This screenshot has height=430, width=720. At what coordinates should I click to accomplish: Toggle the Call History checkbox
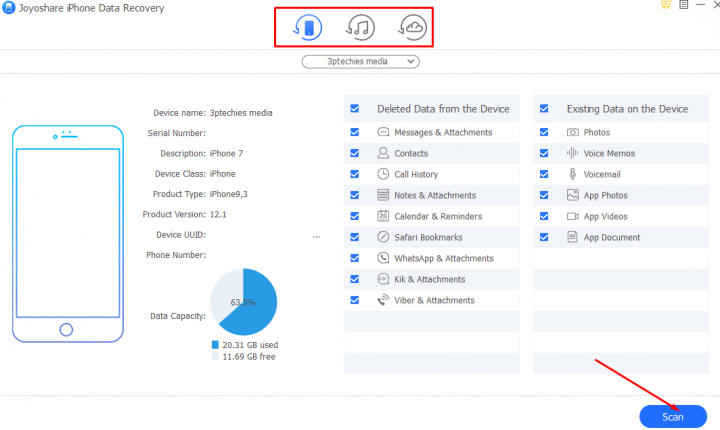coord(354,174)
